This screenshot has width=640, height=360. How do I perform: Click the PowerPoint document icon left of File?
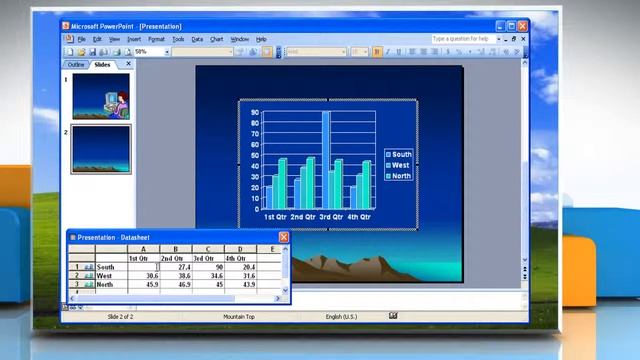[69, 39]
